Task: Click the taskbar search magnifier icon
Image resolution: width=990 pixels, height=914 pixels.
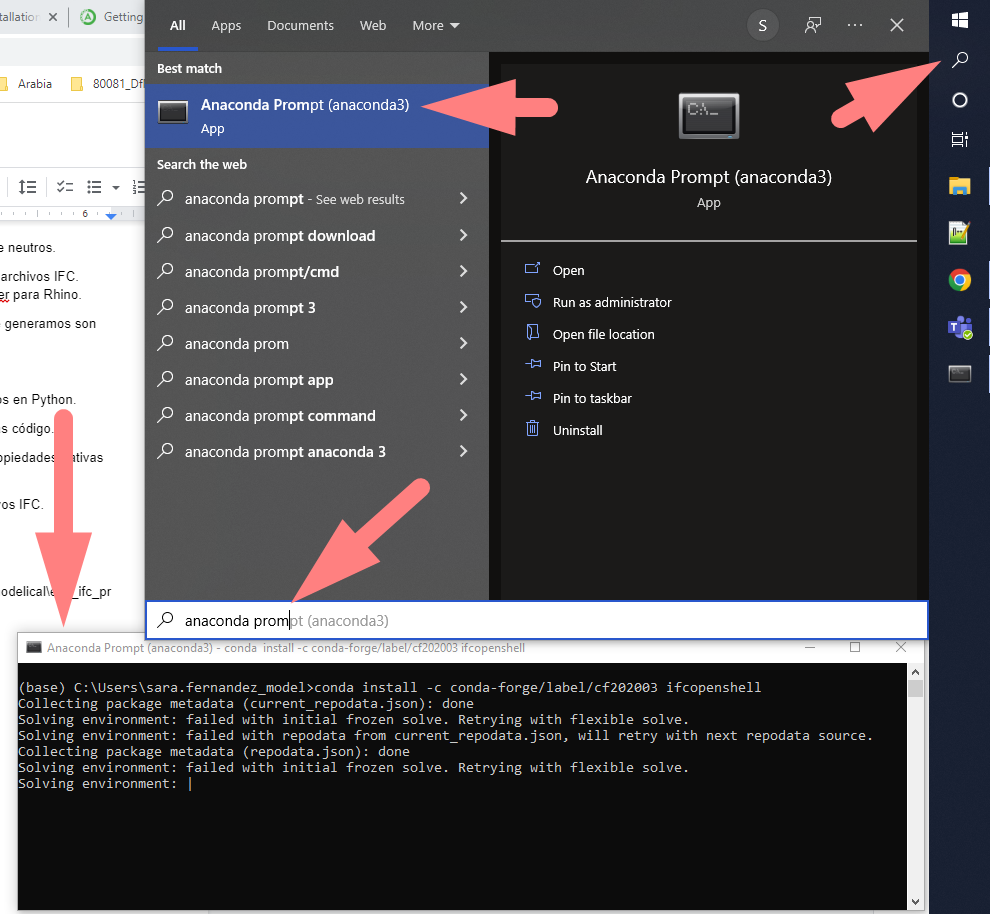Action: [x=960, y=60]
